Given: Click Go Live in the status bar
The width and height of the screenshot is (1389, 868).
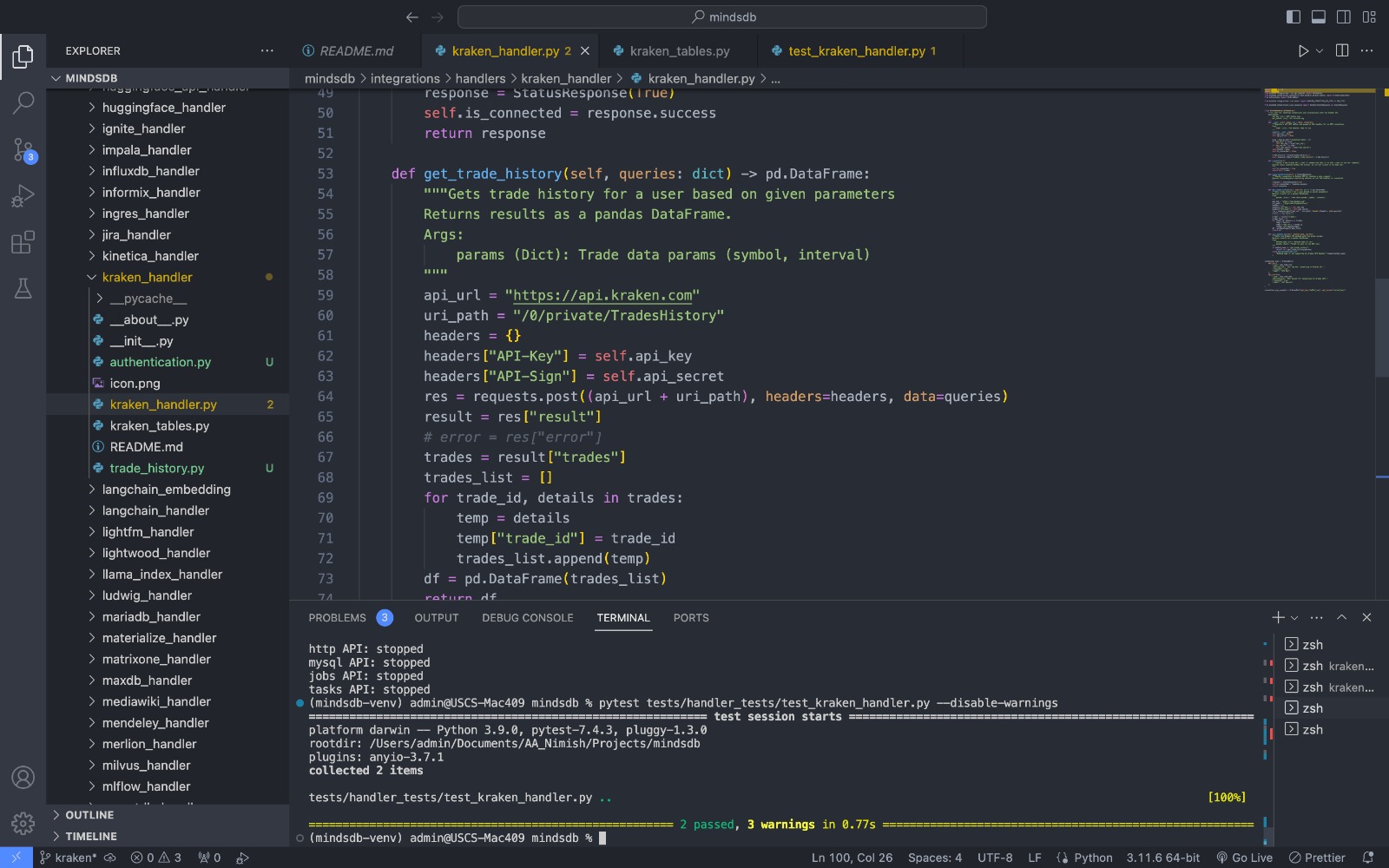Looking at the screenshot, I should [1245, 858].
